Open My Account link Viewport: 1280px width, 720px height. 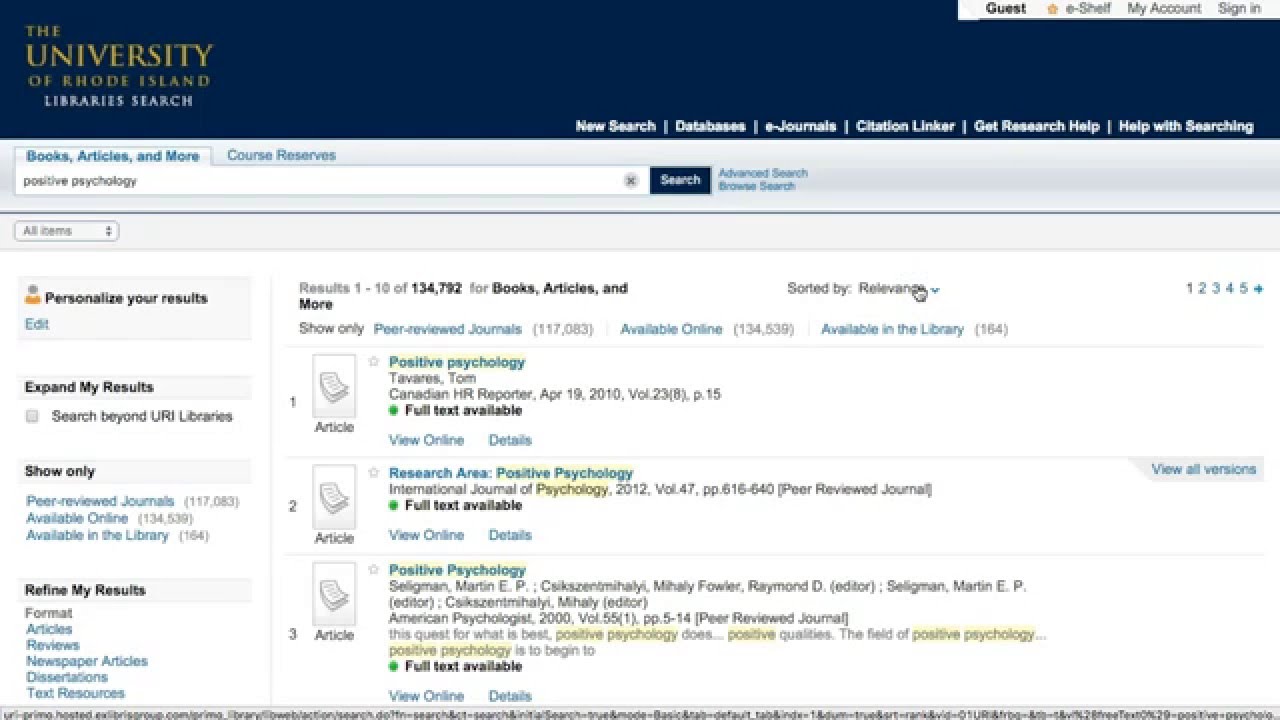(x=1164, y=8)
